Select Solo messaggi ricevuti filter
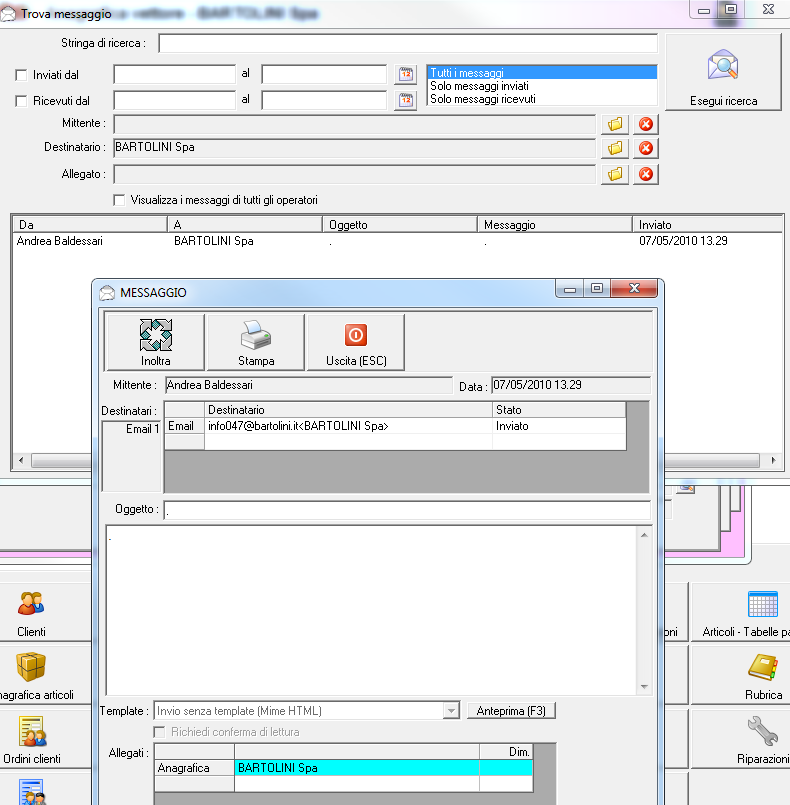 [542, 99]
